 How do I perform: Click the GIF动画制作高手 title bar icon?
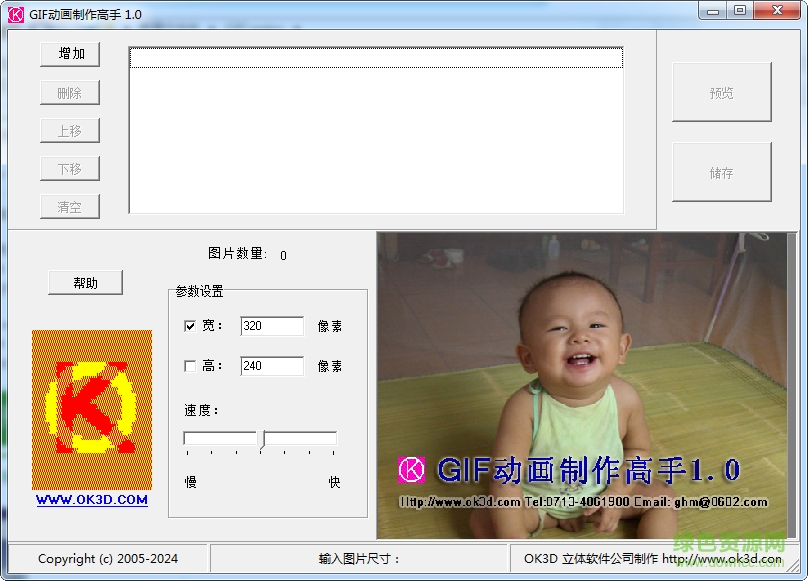(15, 11)
